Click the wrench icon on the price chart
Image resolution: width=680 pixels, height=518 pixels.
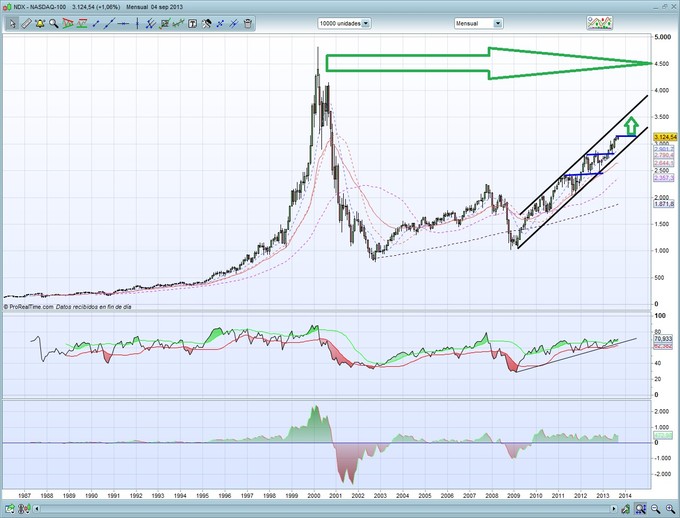click(8, 38)
